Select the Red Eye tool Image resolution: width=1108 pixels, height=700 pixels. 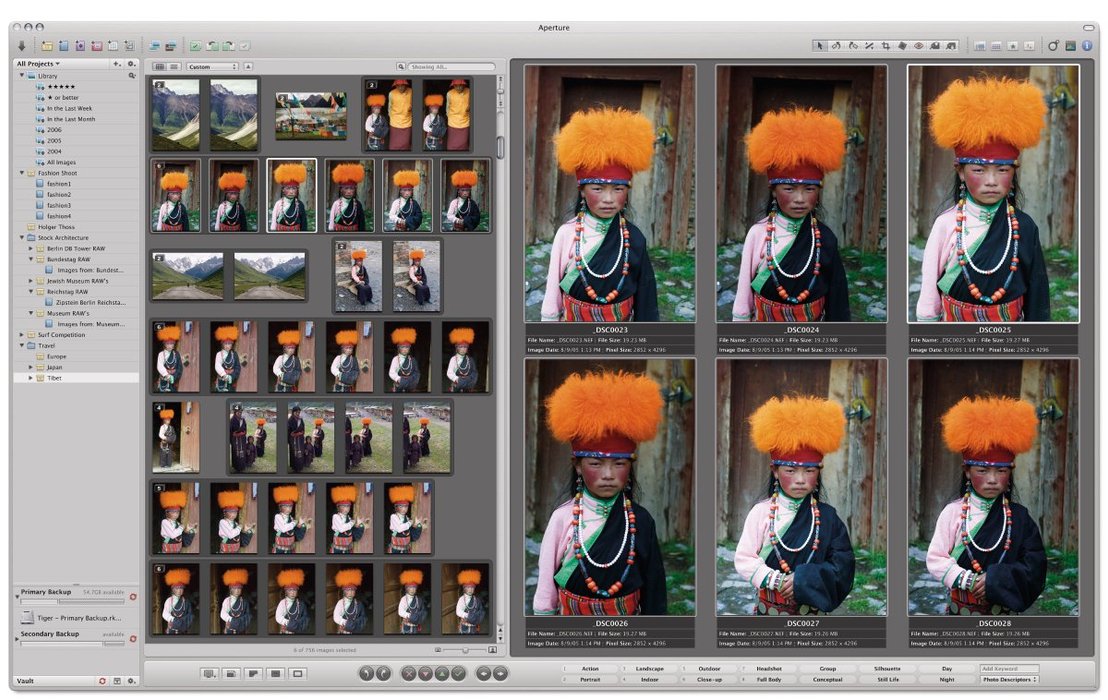(918, 46)
